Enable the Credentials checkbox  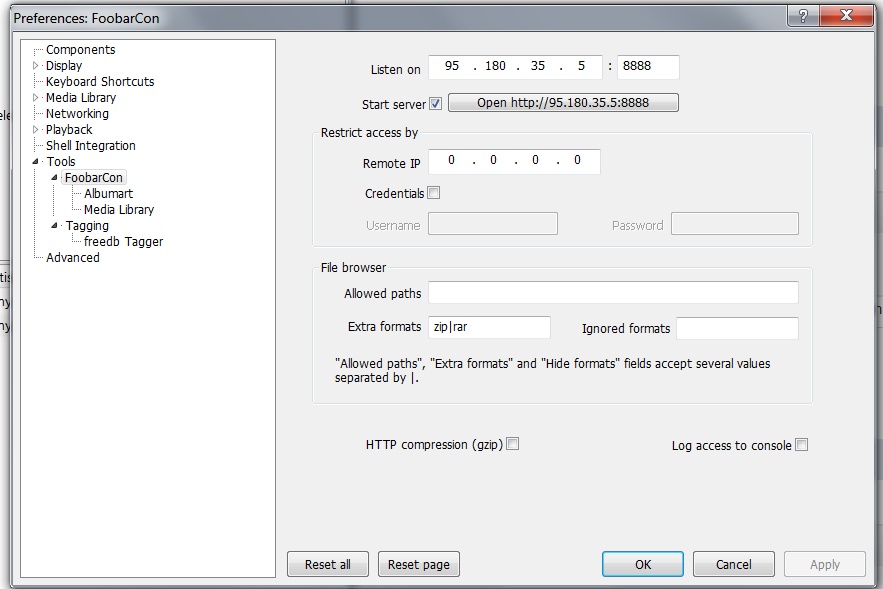[x=434, y=193]
